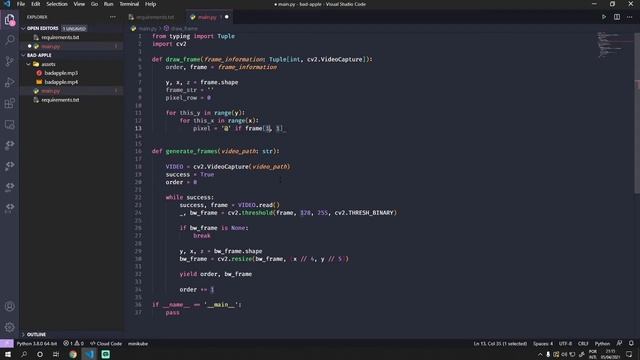Open the Extensions view
Screen dimensions: 640x360
[x=9, y=103]
